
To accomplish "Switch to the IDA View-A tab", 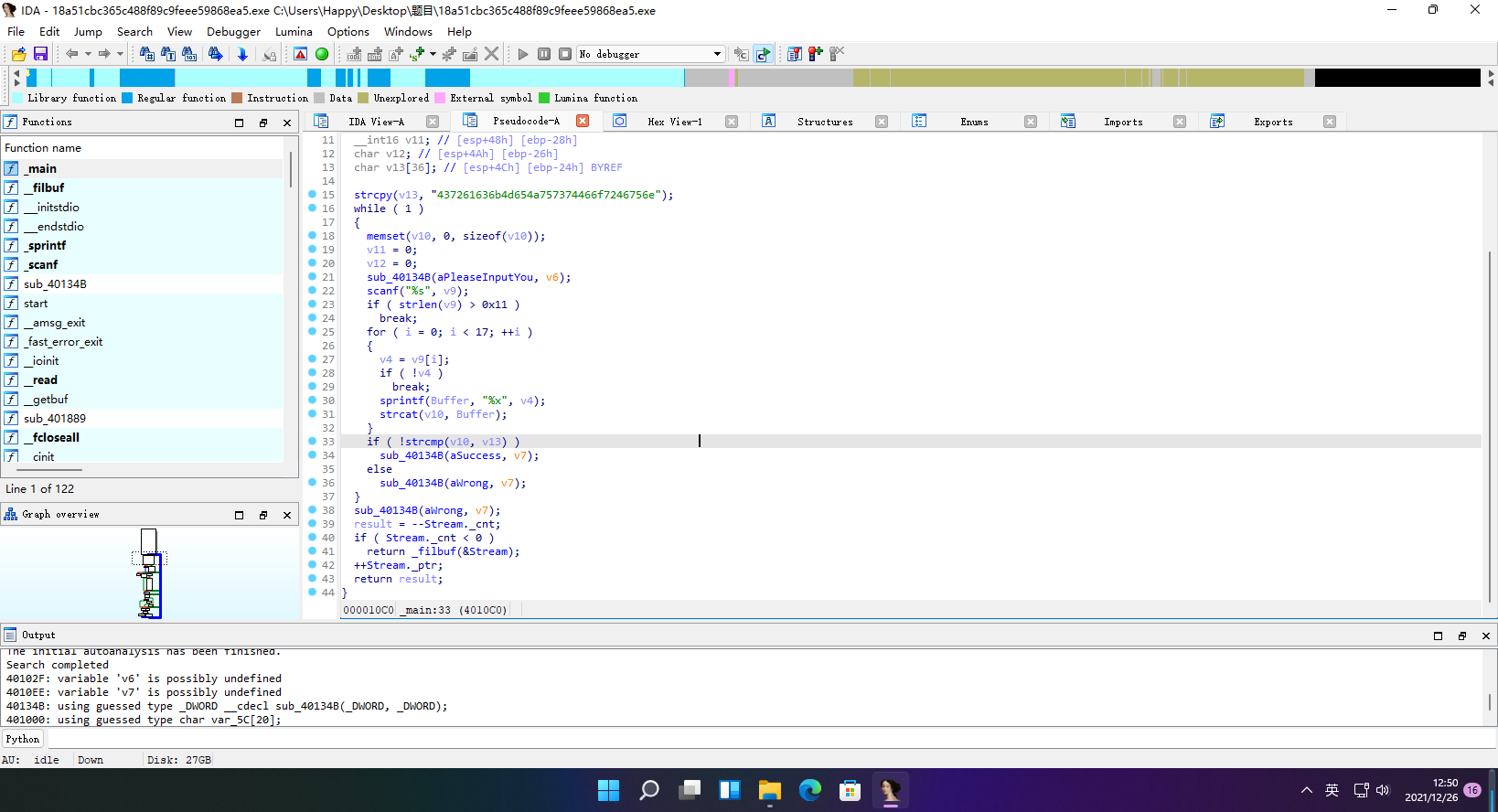I will click(376, 122).
